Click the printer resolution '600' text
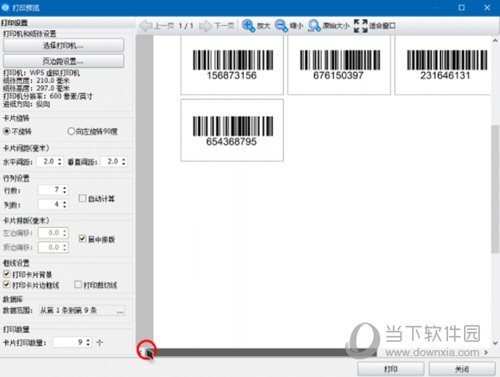Viewport: 500px width, 377px height. (55, 96)
